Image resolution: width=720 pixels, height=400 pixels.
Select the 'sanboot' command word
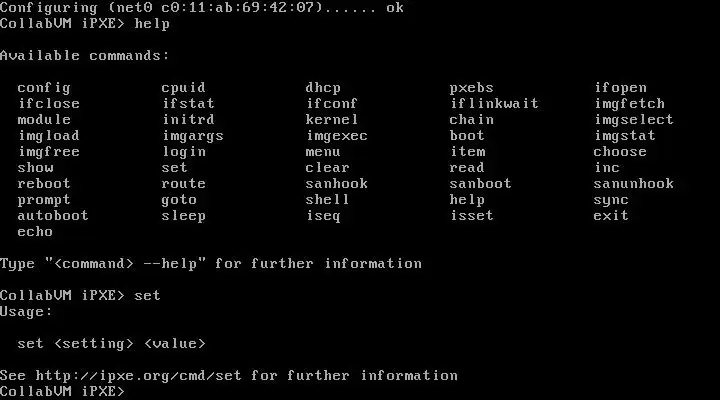(x=480, y=184)
